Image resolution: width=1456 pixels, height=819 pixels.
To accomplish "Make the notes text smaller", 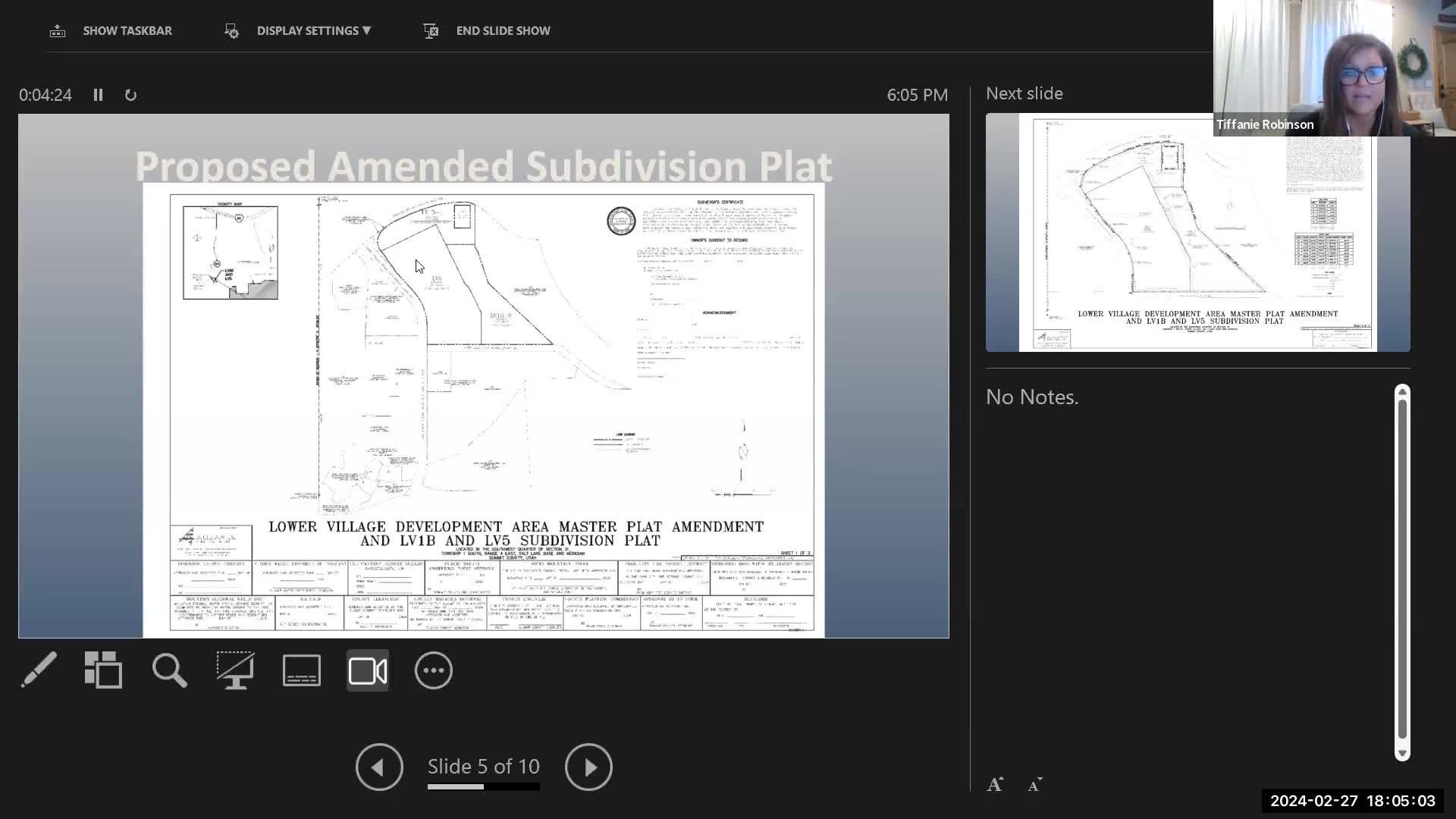I will point(1034,785).
